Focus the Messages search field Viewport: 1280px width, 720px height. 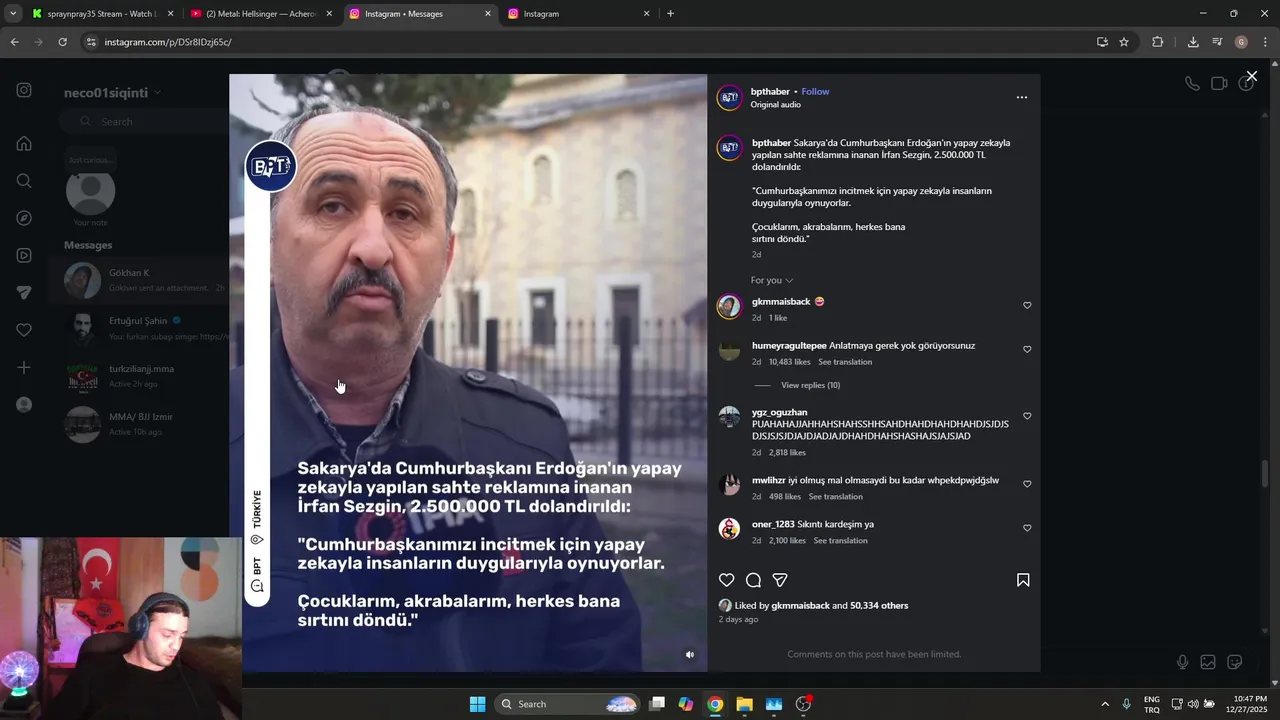pos(145,121)
